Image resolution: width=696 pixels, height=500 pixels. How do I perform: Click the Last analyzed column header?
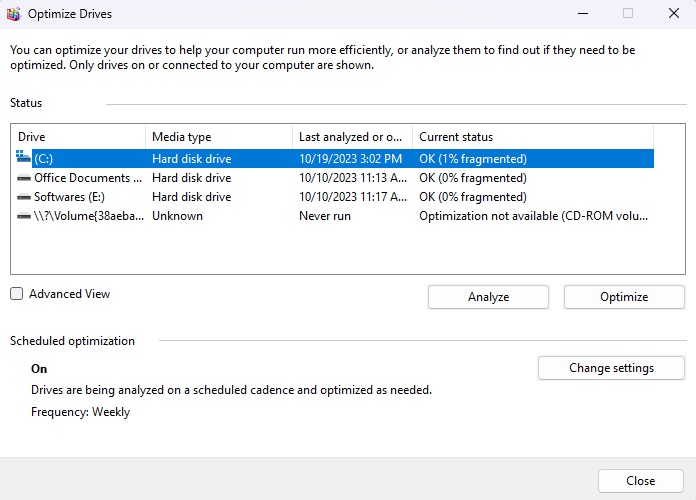click(352, 137)
